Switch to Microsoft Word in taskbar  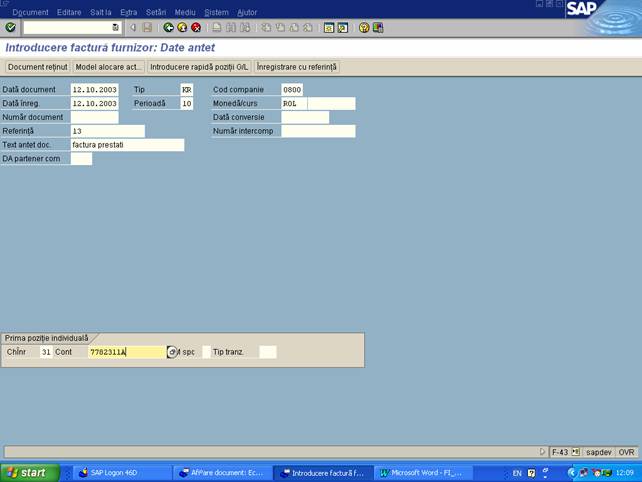(x=419, y=473)
